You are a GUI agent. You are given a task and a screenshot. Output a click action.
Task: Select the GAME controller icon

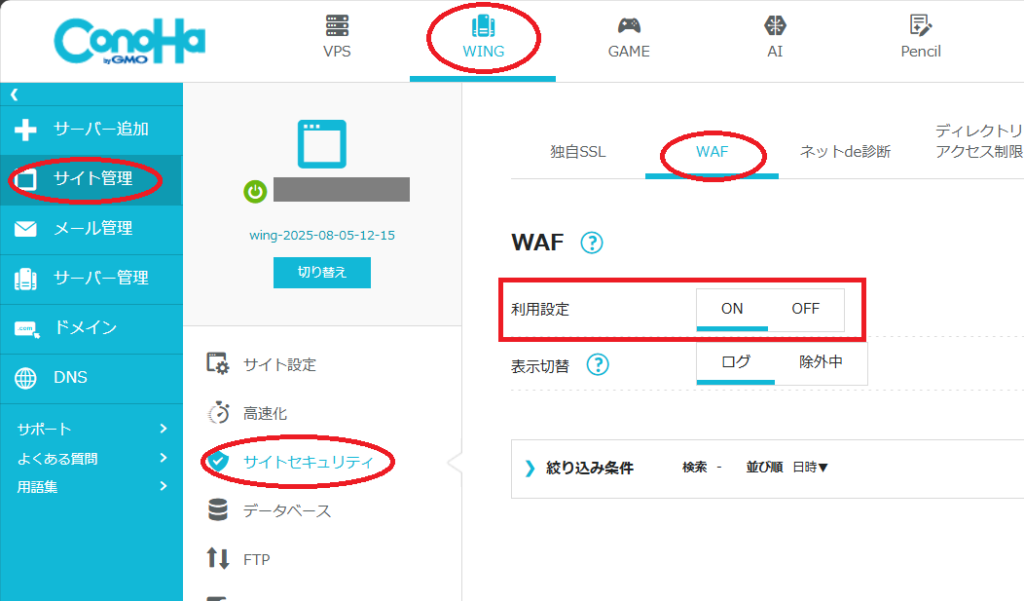click(x=628, y=26)
